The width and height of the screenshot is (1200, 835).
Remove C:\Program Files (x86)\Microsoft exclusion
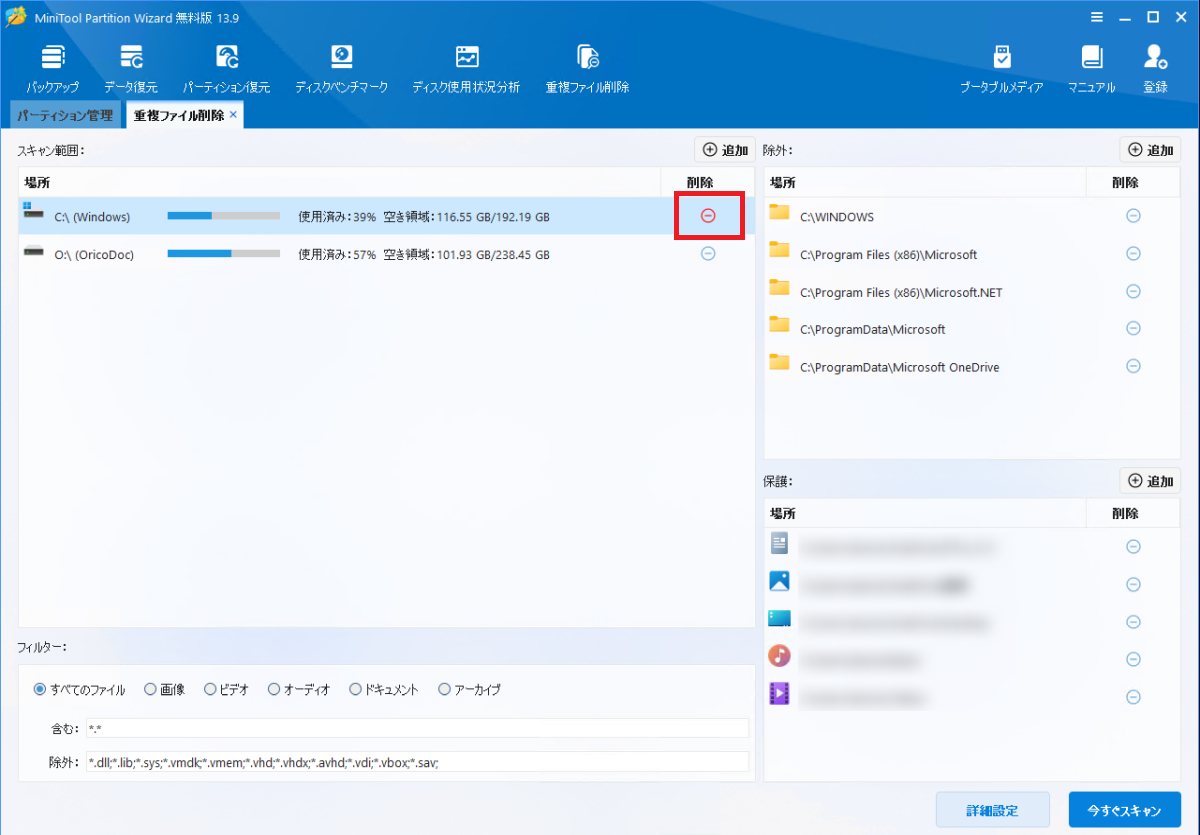[1133, 254]
